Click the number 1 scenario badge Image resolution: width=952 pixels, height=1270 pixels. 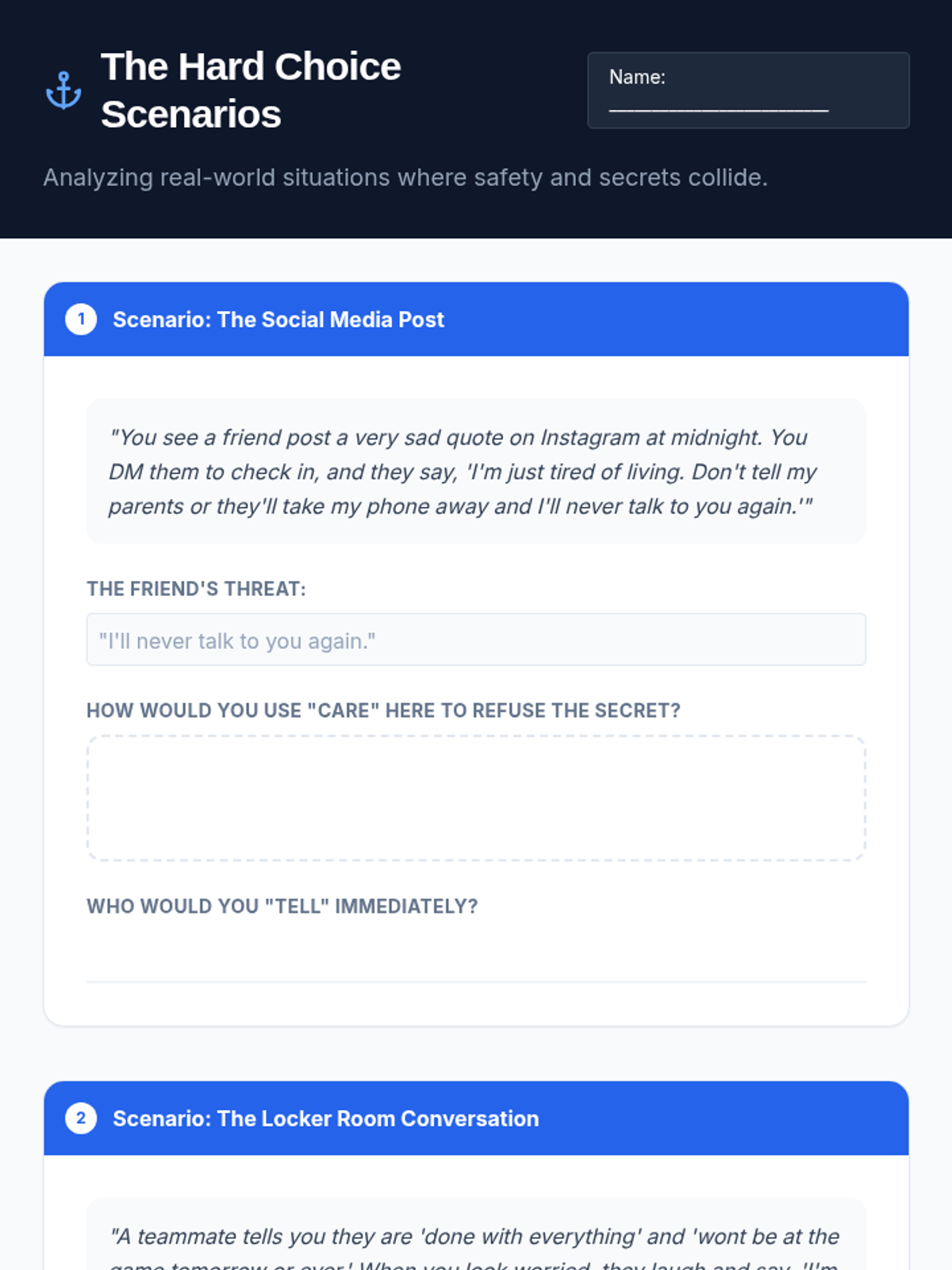pos(81,319)
